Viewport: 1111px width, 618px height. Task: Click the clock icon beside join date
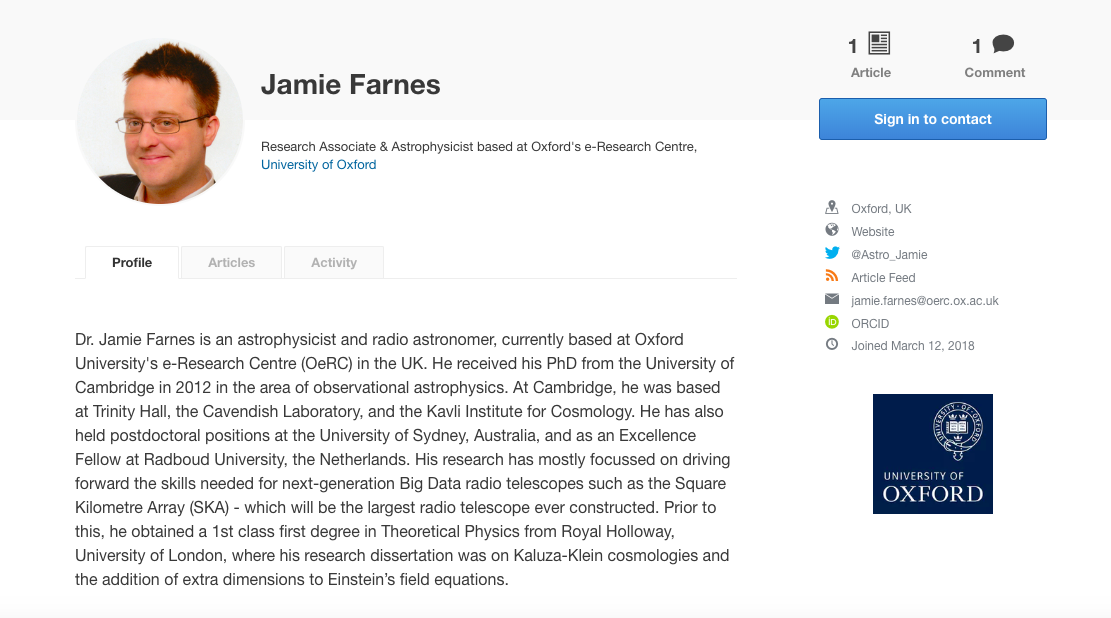pos(831,345)
